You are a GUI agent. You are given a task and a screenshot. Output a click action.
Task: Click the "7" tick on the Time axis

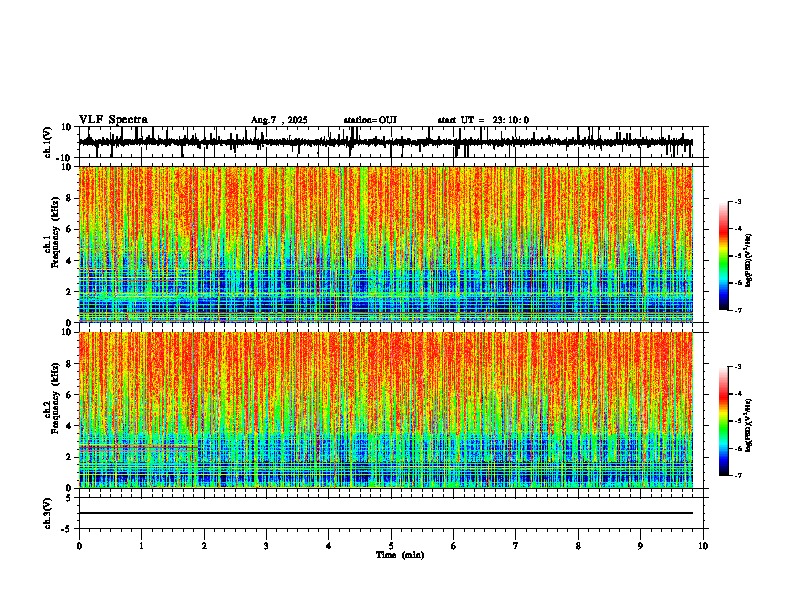pyautogui.click(x=516, y=546)
